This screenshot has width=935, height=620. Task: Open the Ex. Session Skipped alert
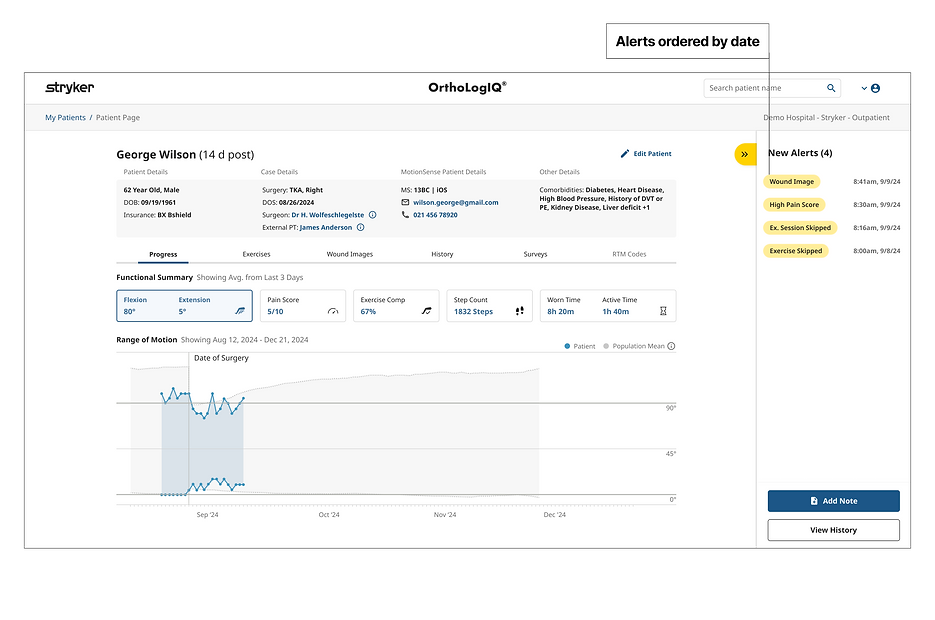[x=800, y=228]
